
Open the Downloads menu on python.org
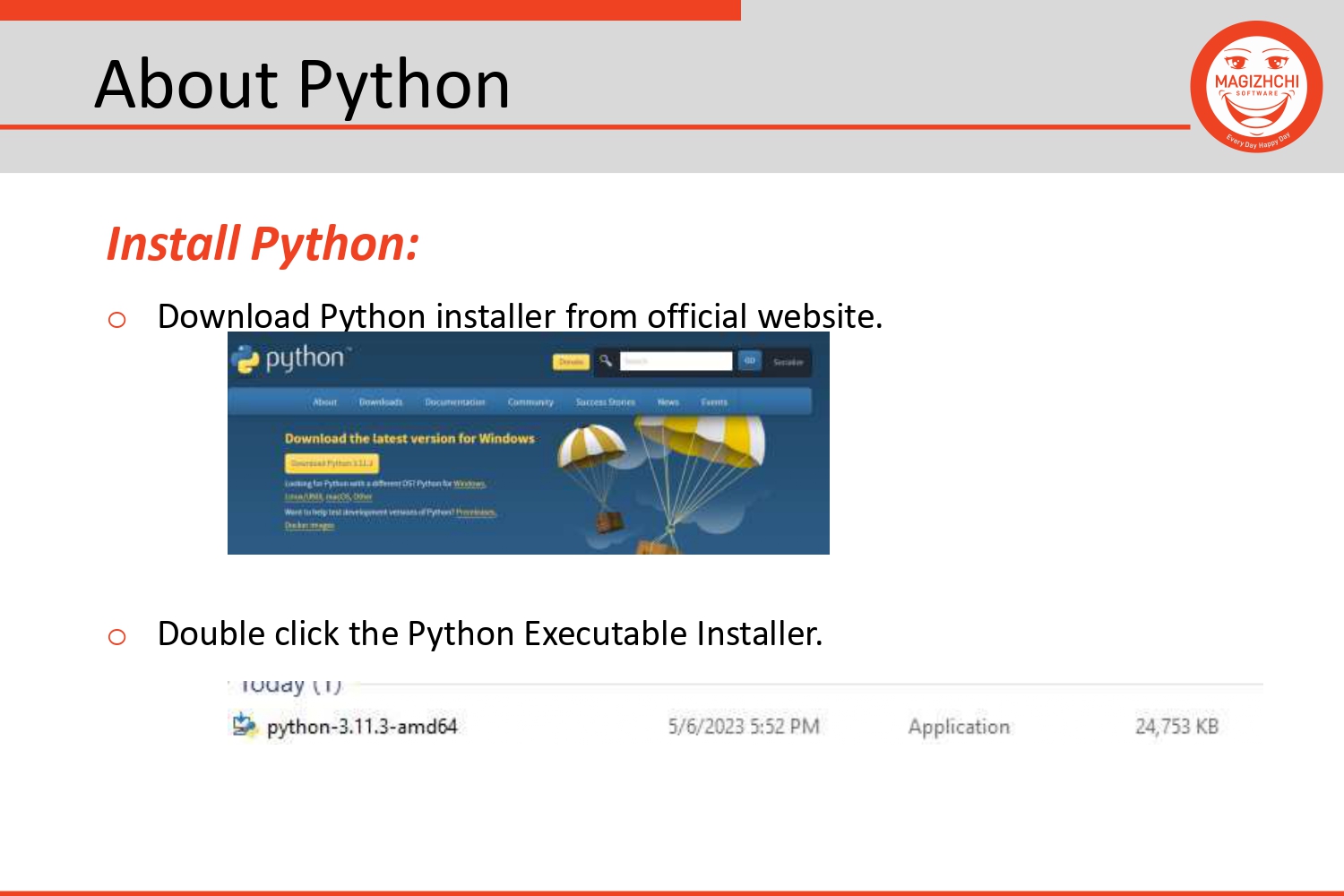(381, 402)
